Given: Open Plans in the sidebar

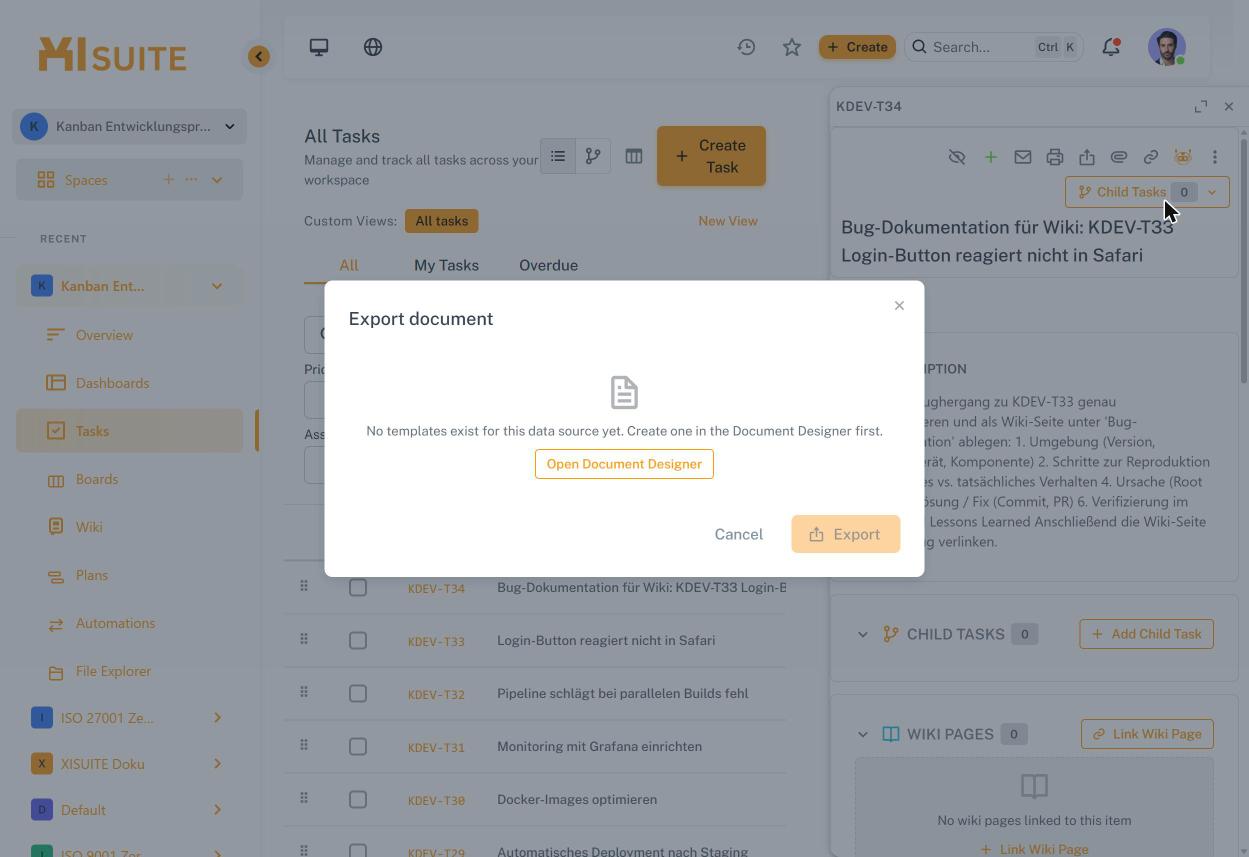Looking at the screenshot, I should [x=92, y=575].
